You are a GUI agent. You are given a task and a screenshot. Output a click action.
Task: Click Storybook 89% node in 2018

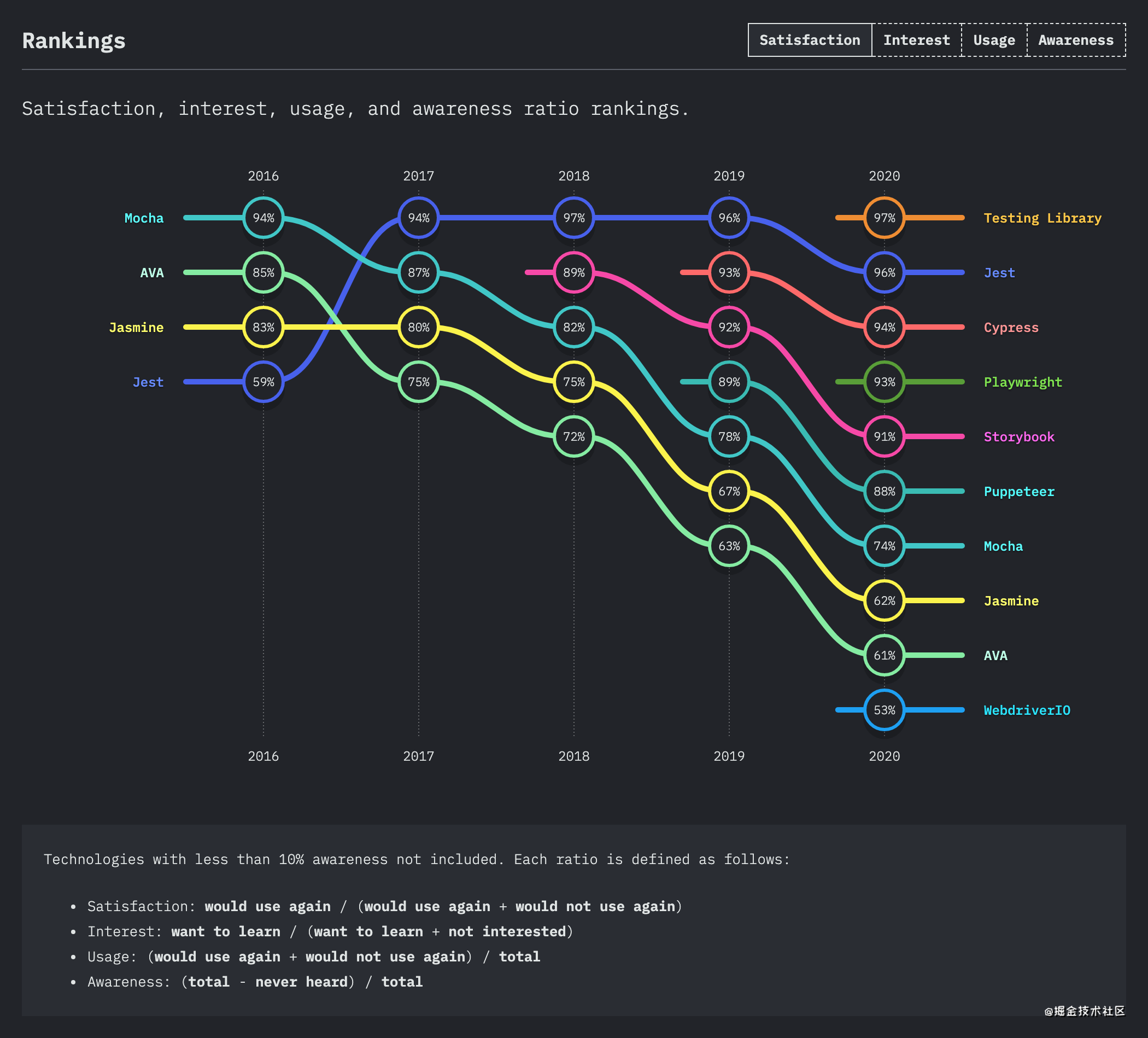click(574, 272)
